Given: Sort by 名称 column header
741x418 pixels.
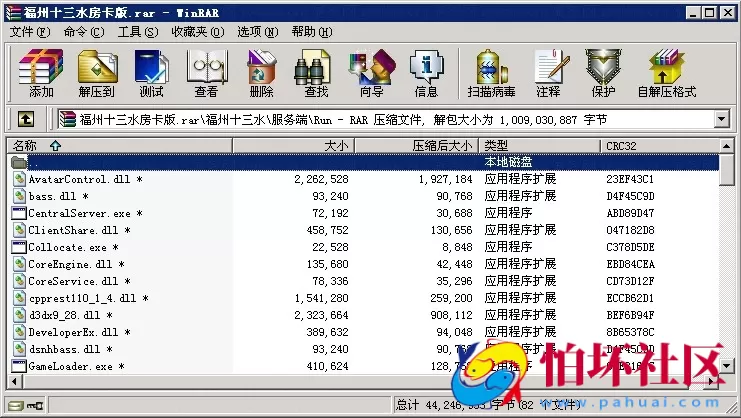Looking at the screenshot, I should [x=120, y=145].
